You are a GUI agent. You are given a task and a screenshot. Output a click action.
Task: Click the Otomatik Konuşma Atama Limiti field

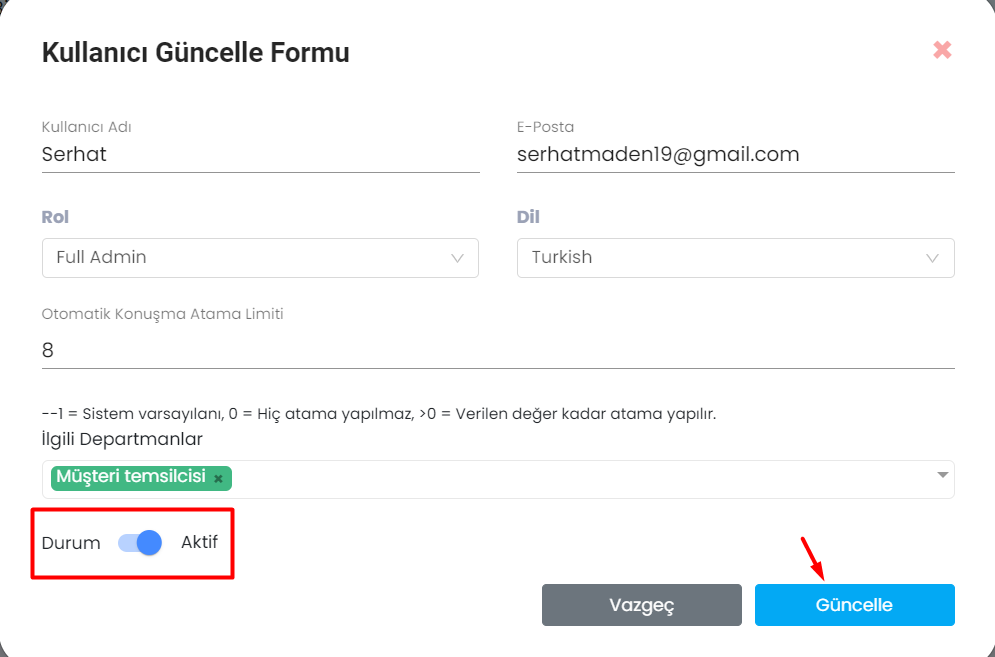coord(498,350)
